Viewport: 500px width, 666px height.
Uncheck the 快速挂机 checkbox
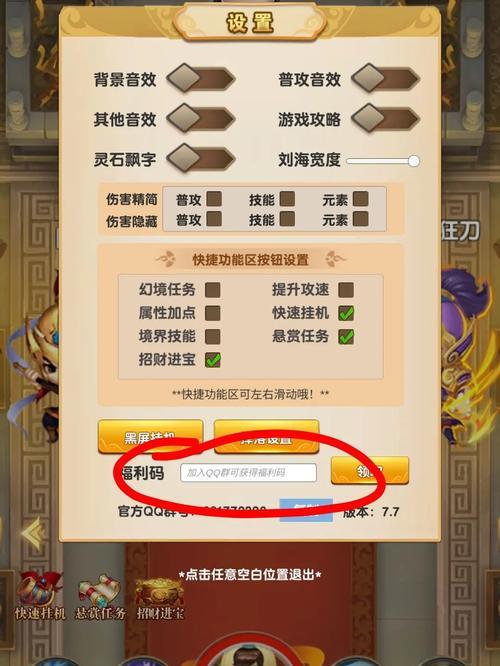[x=346, y=313]
